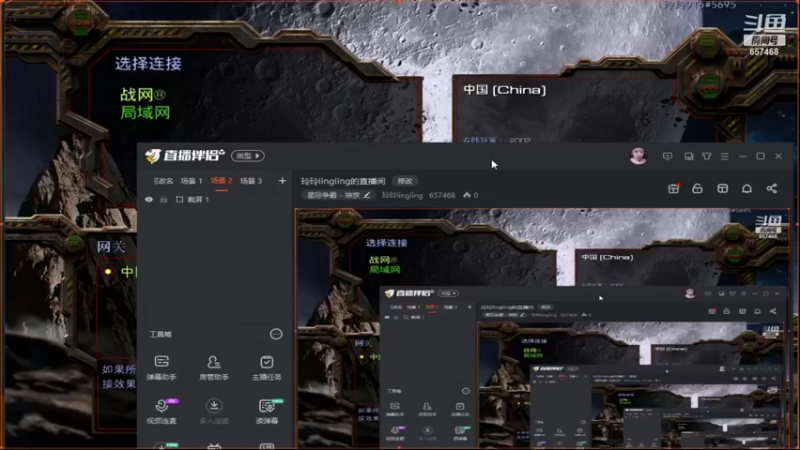
Task: Click the 工具箱 section label
Action: pos(160,334)
